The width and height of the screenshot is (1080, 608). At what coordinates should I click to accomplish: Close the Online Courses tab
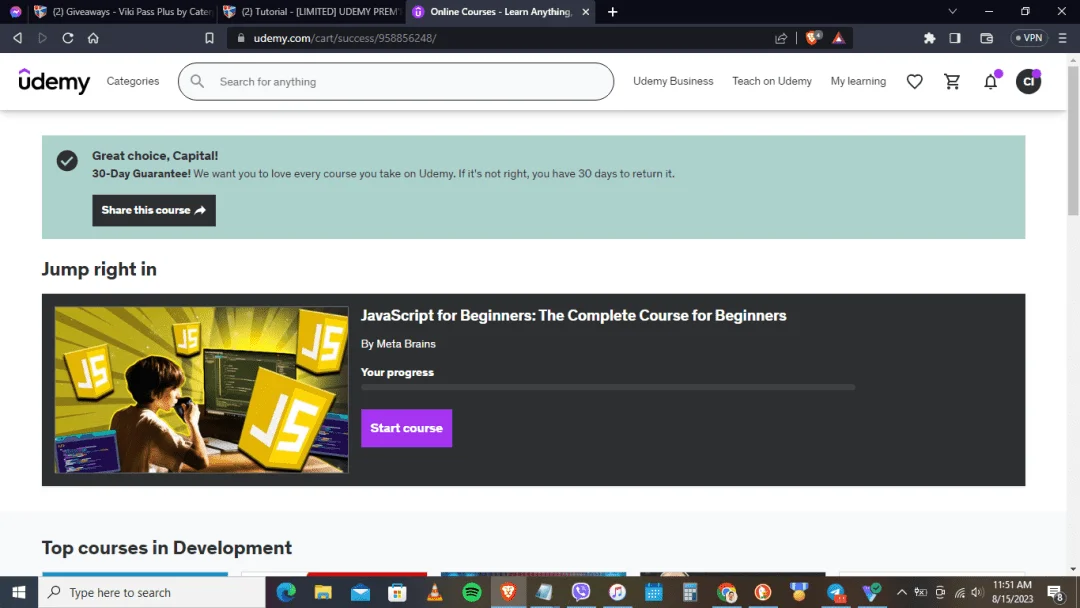tap(585, 12)
